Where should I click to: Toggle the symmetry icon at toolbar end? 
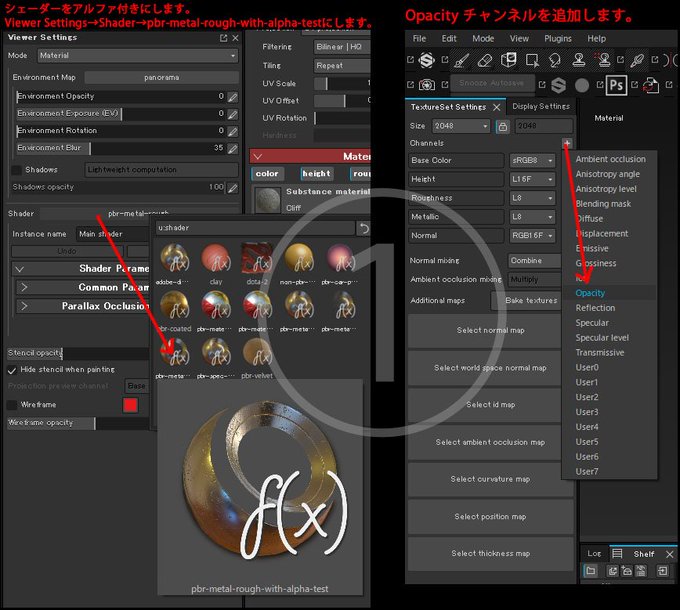pos(670,60)
